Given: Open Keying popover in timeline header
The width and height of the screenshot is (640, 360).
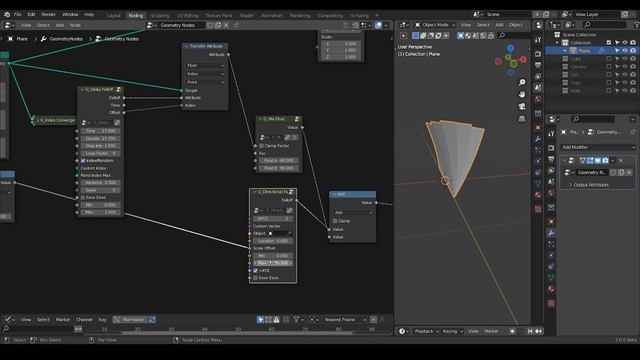Looking at the screenshot, I should point(452,331).
